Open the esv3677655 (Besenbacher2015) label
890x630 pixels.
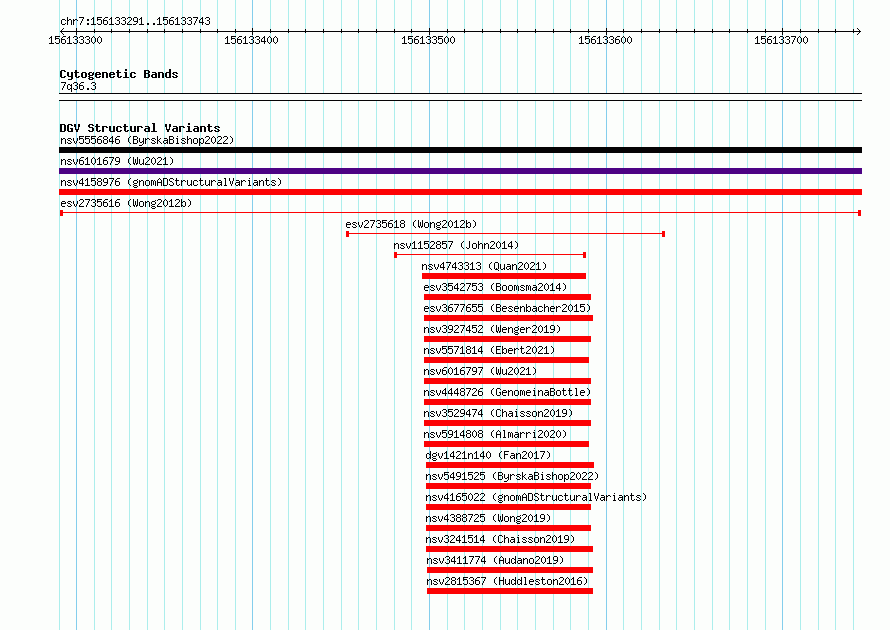click(507, 308)
